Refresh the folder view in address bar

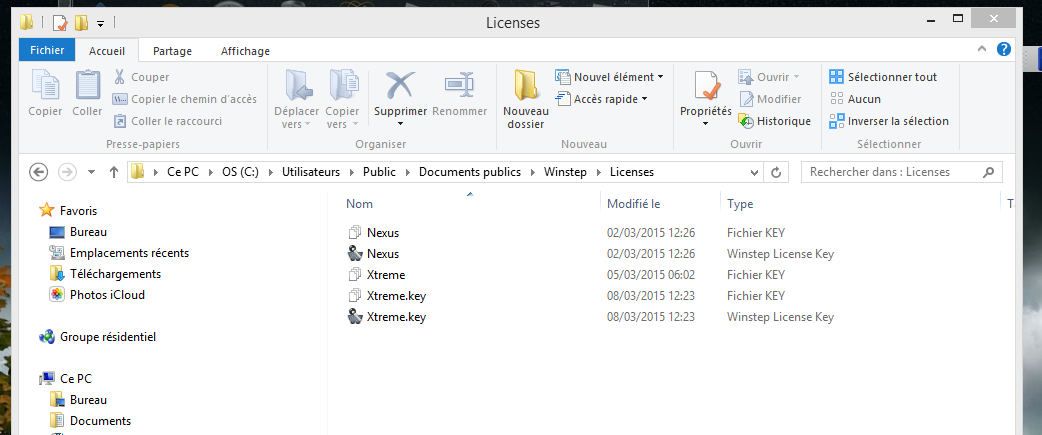pyautogui.click(x=777, y=172)
